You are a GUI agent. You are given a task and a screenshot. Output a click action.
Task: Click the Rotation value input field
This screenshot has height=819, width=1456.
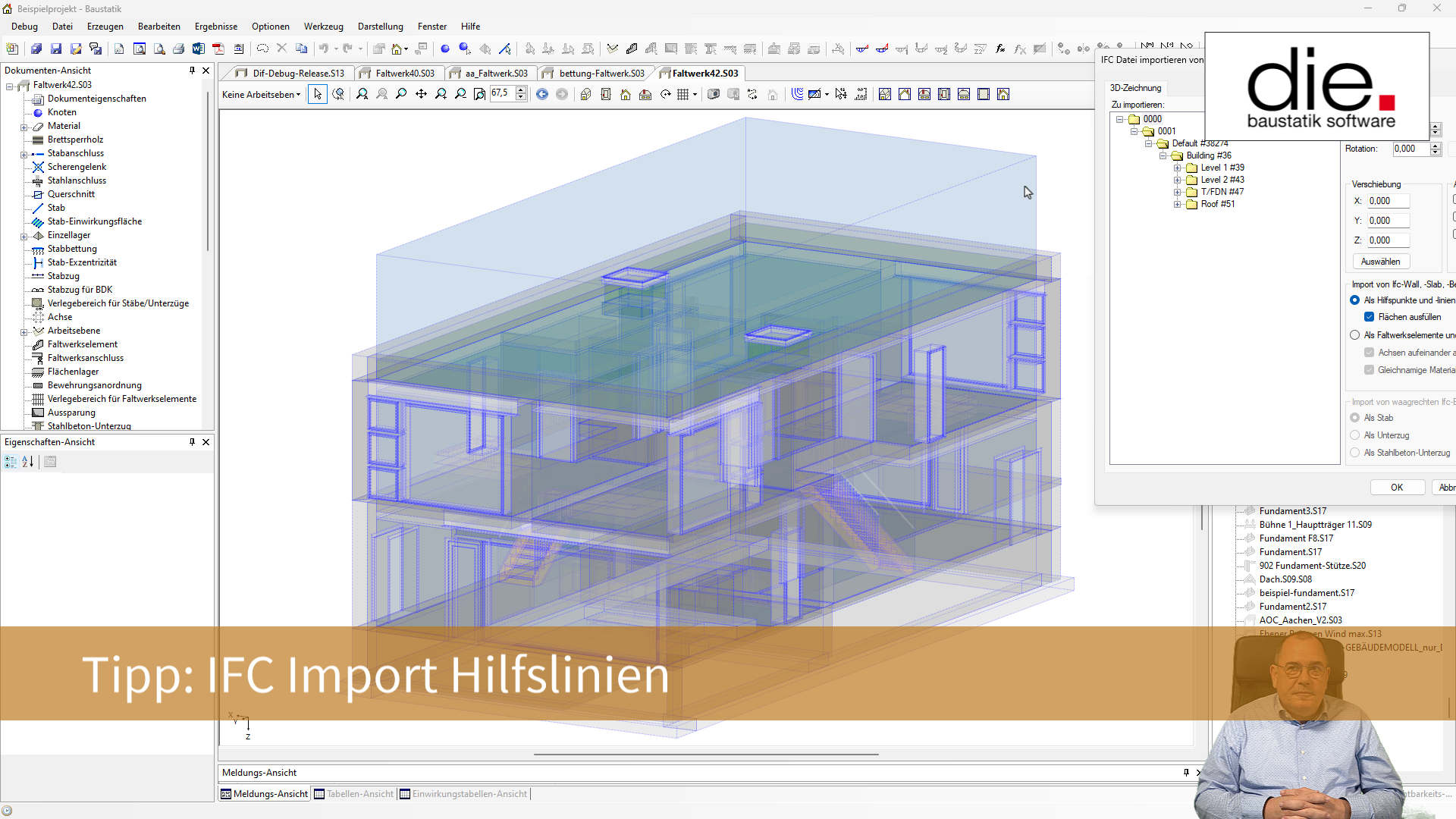(x=1411, y=149)
